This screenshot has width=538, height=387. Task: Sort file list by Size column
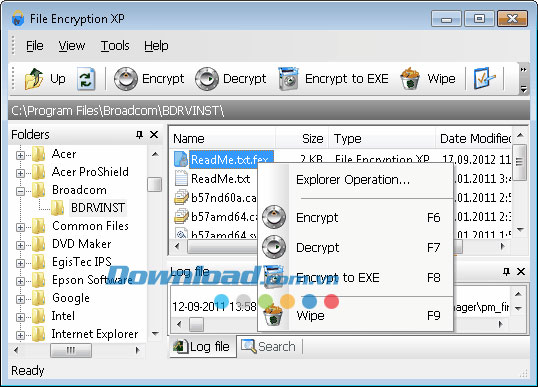coord(302,139)
